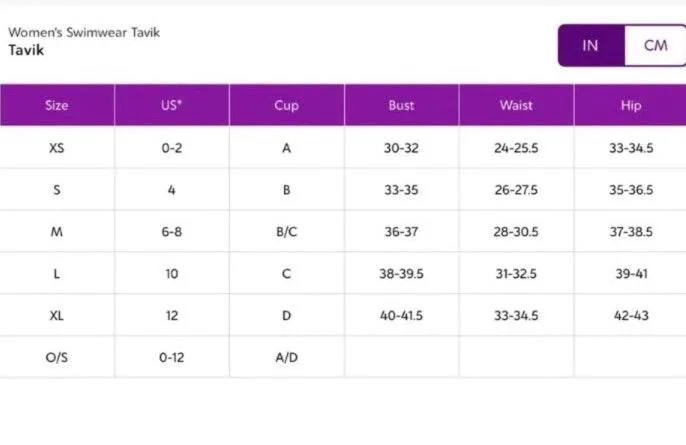Select the O/S size row label
Image resolution: width=686 pixels, height=445 pixels.
pyautogui.click(x=57, y=358)
